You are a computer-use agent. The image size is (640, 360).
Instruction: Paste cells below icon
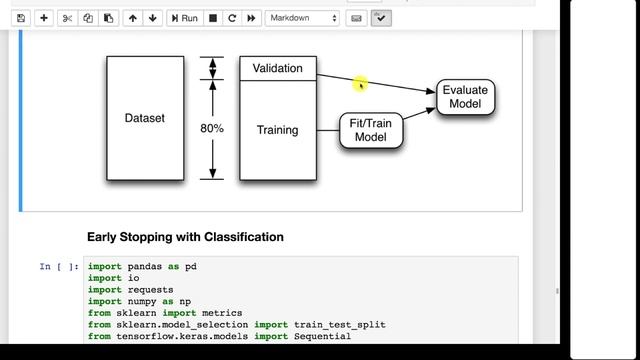[108, 18]
